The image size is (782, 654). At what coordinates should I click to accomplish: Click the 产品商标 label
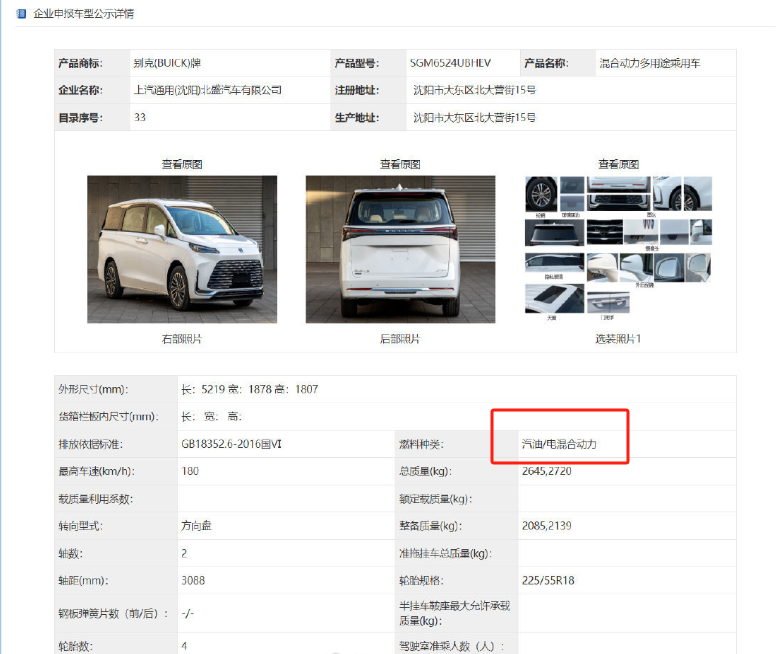coord(80,63)
